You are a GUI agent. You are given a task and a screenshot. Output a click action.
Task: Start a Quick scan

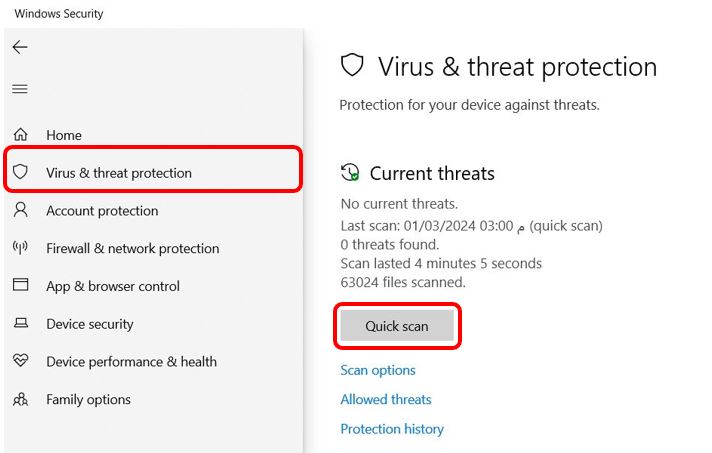tap(397, 326)
